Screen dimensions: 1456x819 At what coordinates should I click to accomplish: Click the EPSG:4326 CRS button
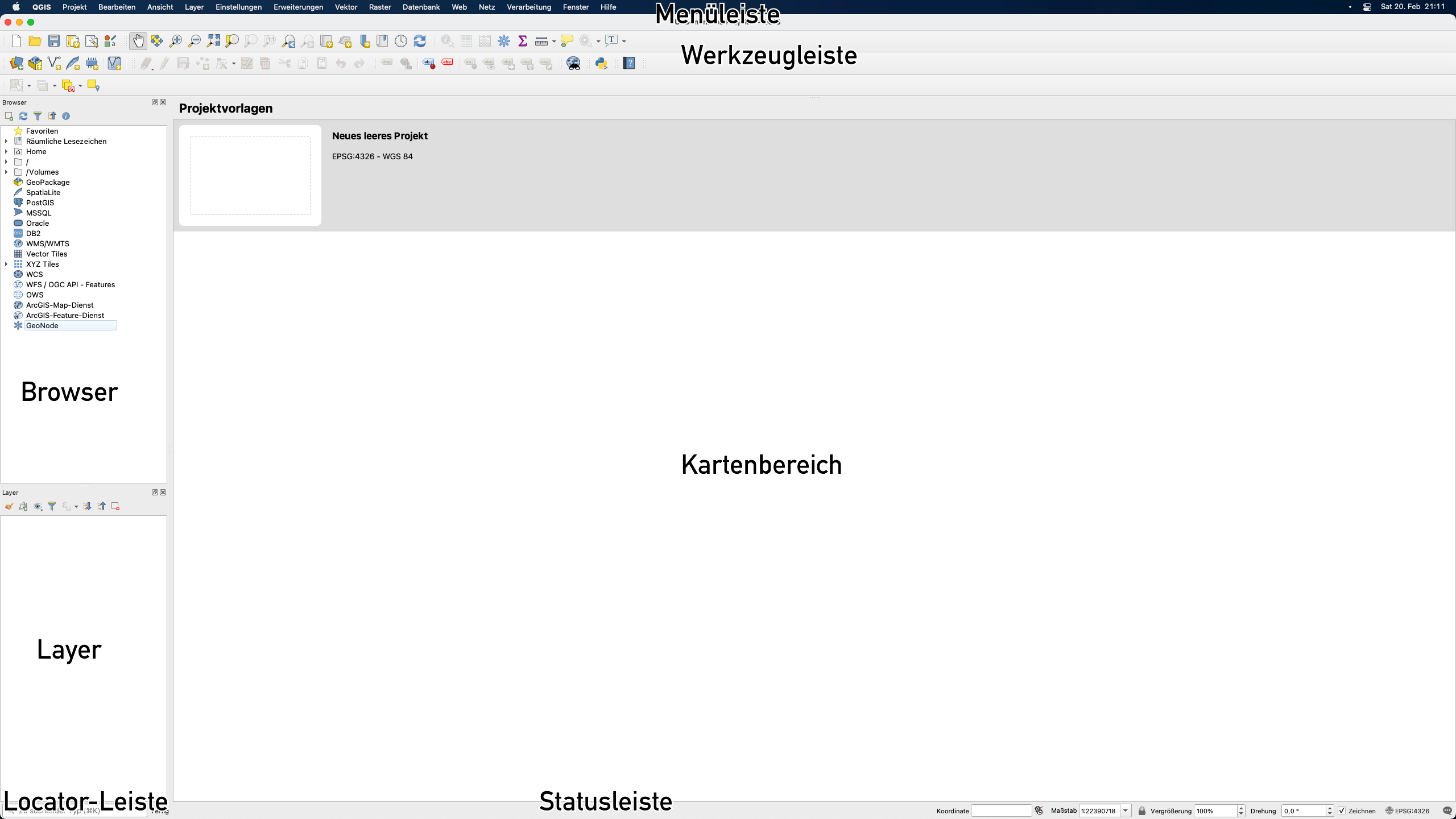tap(1408, 811)
